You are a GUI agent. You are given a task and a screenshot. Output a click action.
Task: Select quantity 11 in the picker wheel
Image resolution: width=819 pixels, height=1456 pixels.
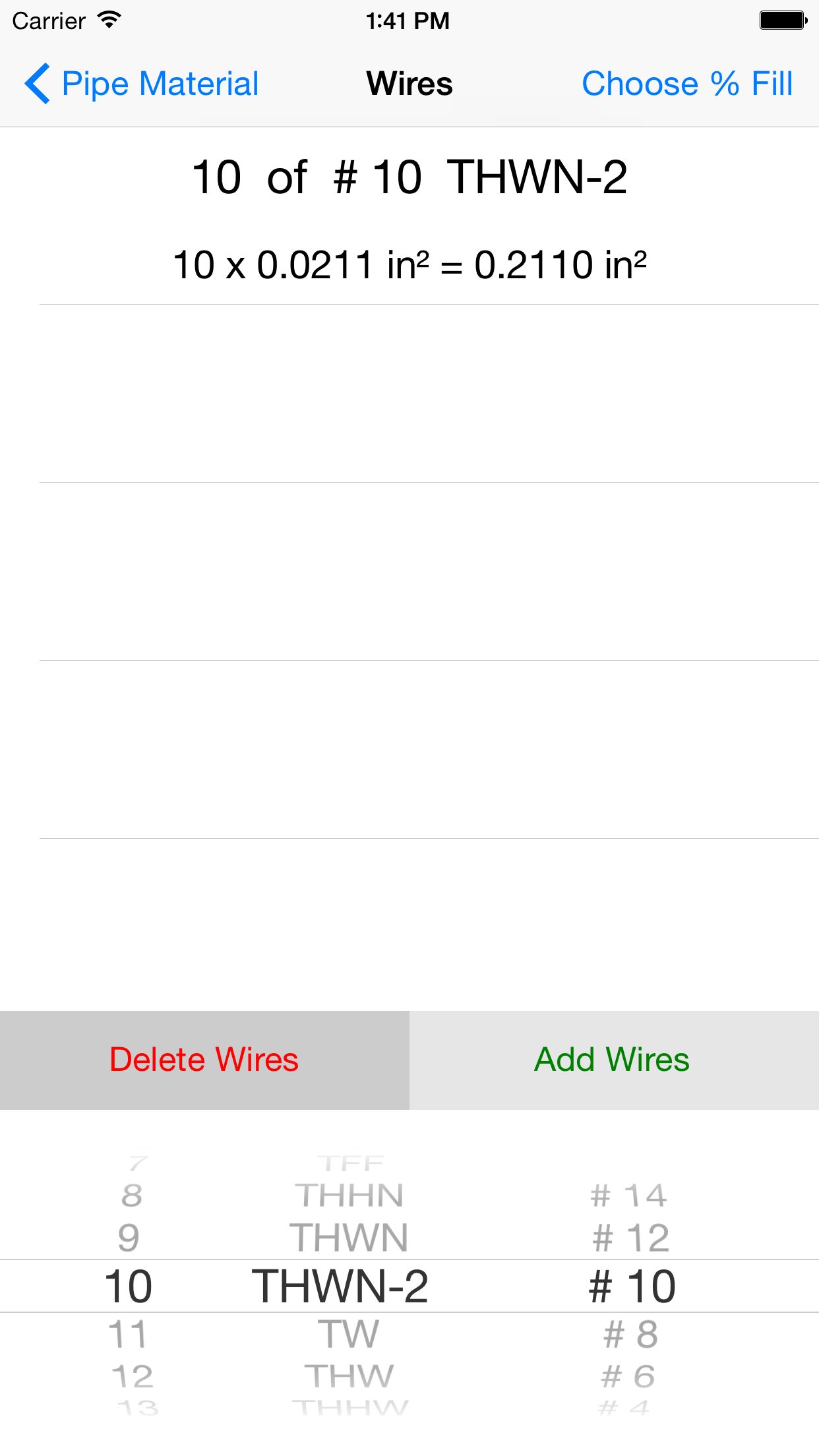[x=131, y=1333]
